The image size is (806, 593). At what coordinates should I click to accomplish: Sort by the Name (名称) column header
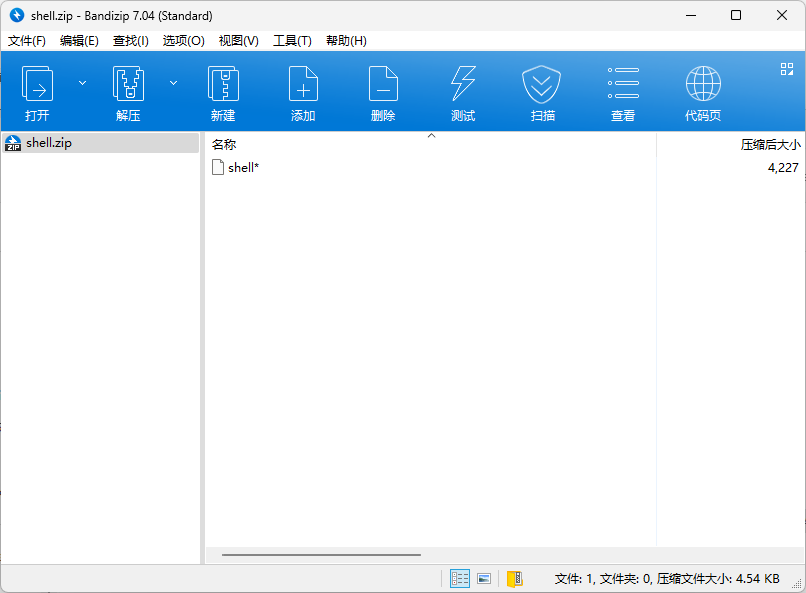pyautogui.click(x=224, y=144)
